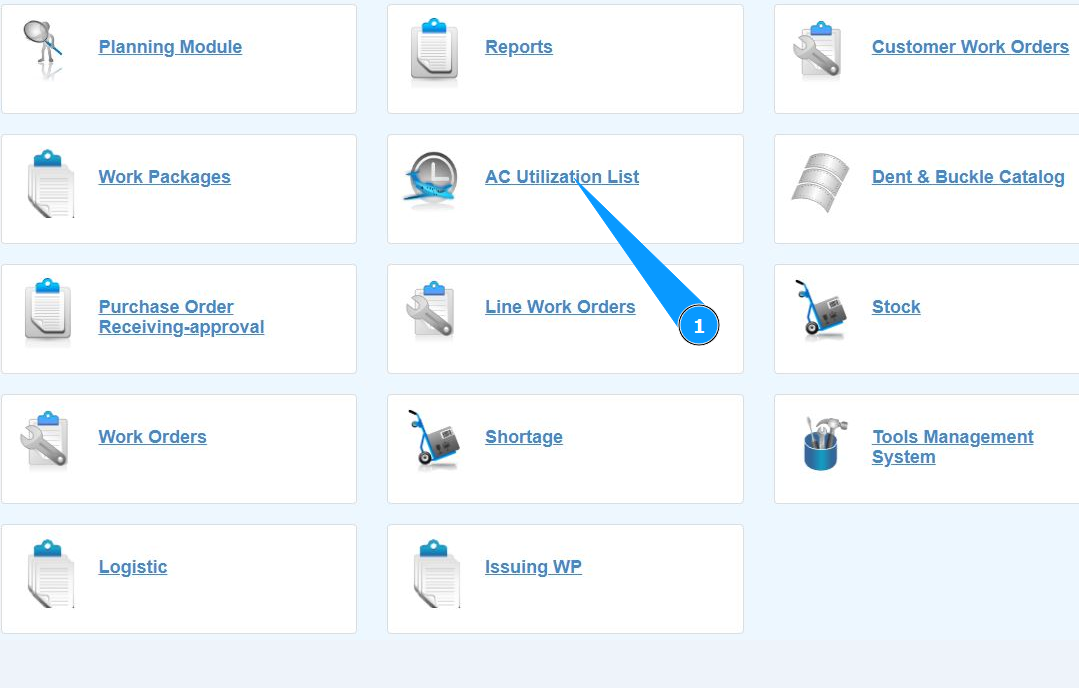The image size is (1079, 691).
Task: Click the Customer Work Orders wrench icon
Action: coord(818,50)
